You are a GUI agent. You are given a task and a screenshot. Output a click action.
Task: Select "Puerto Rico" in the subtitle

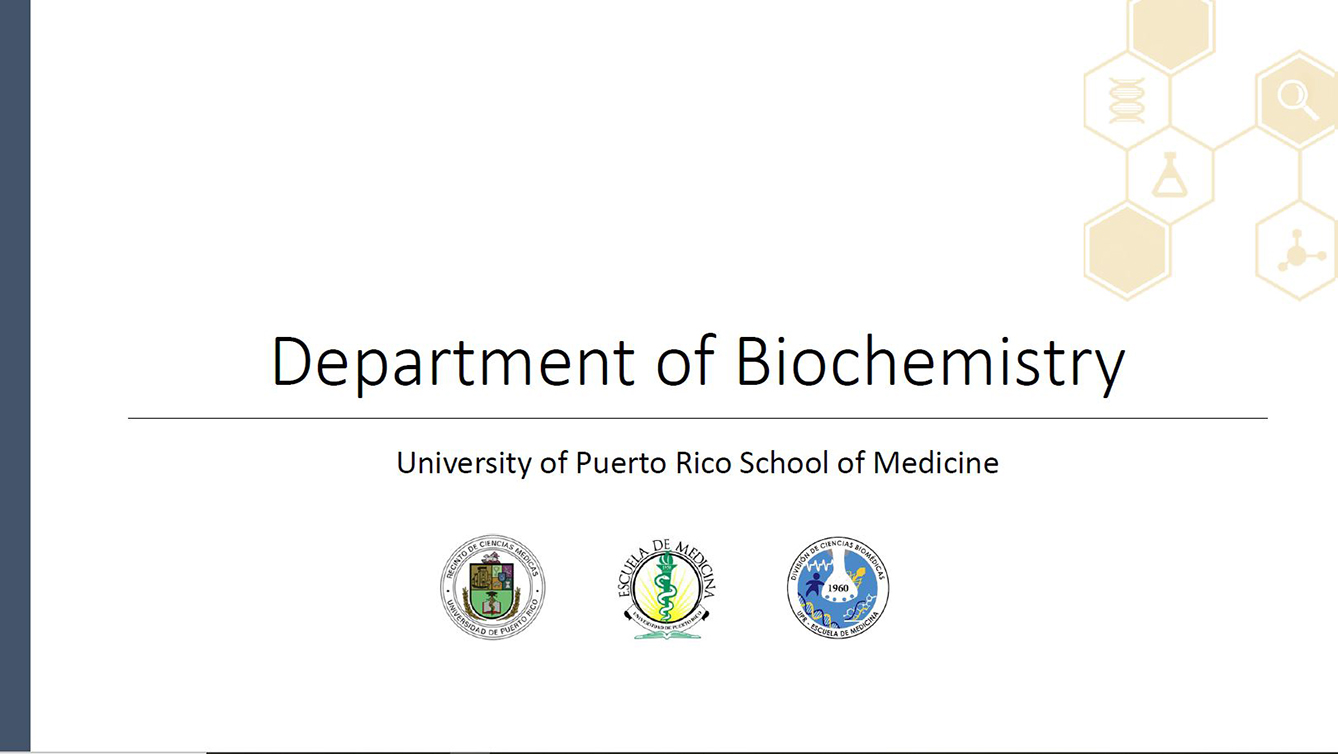pyautogui.click(x=654, y=463)
